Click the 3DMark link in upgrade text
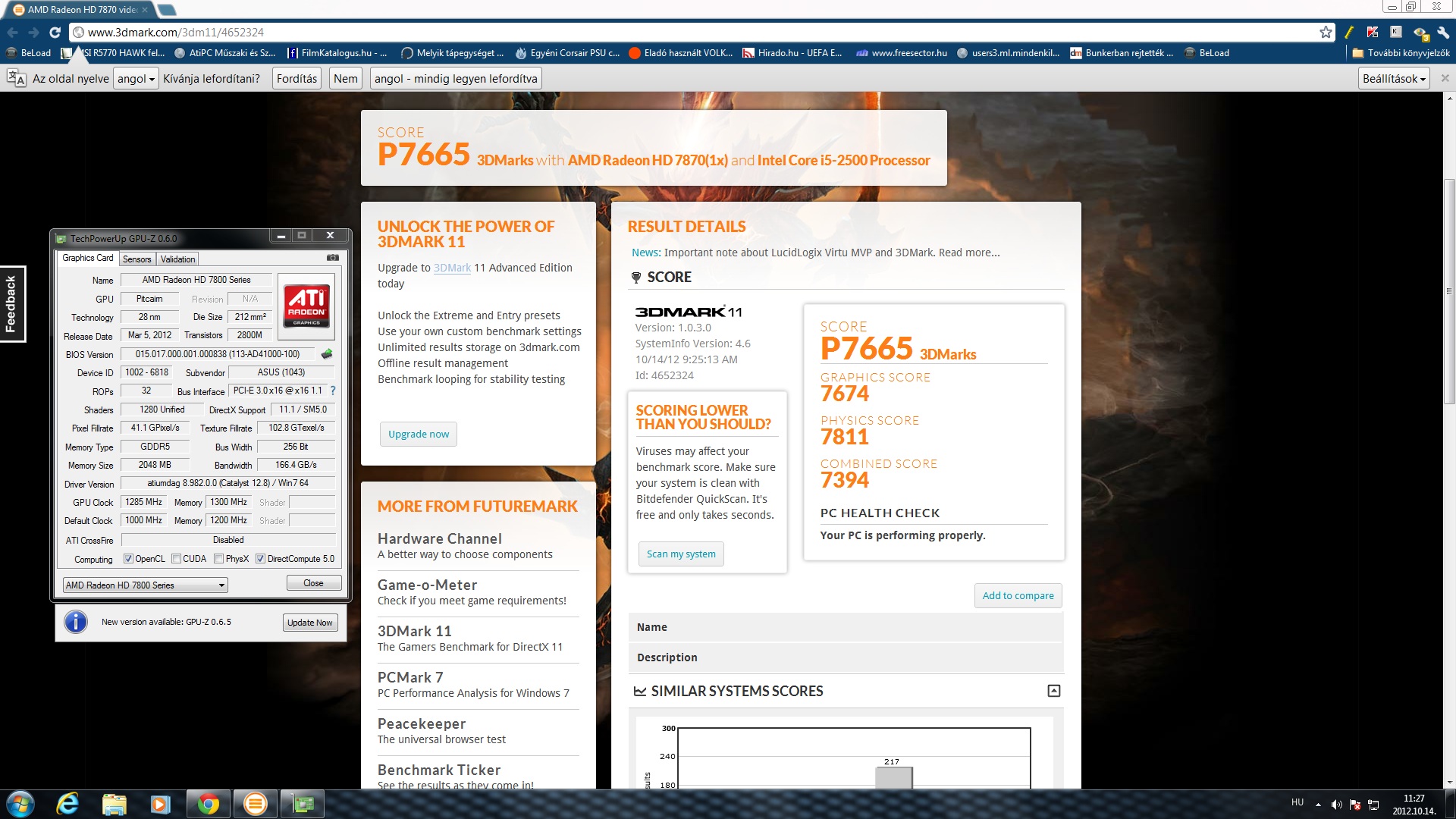 click(x=452, y=268)
